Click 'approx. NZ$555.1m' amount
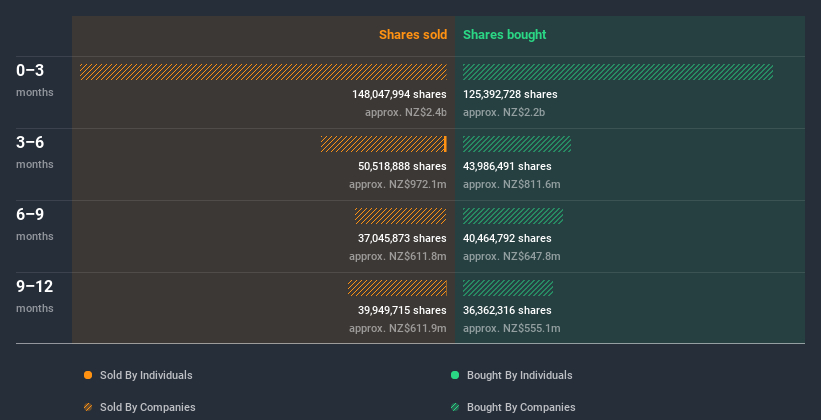 point(512,328)
